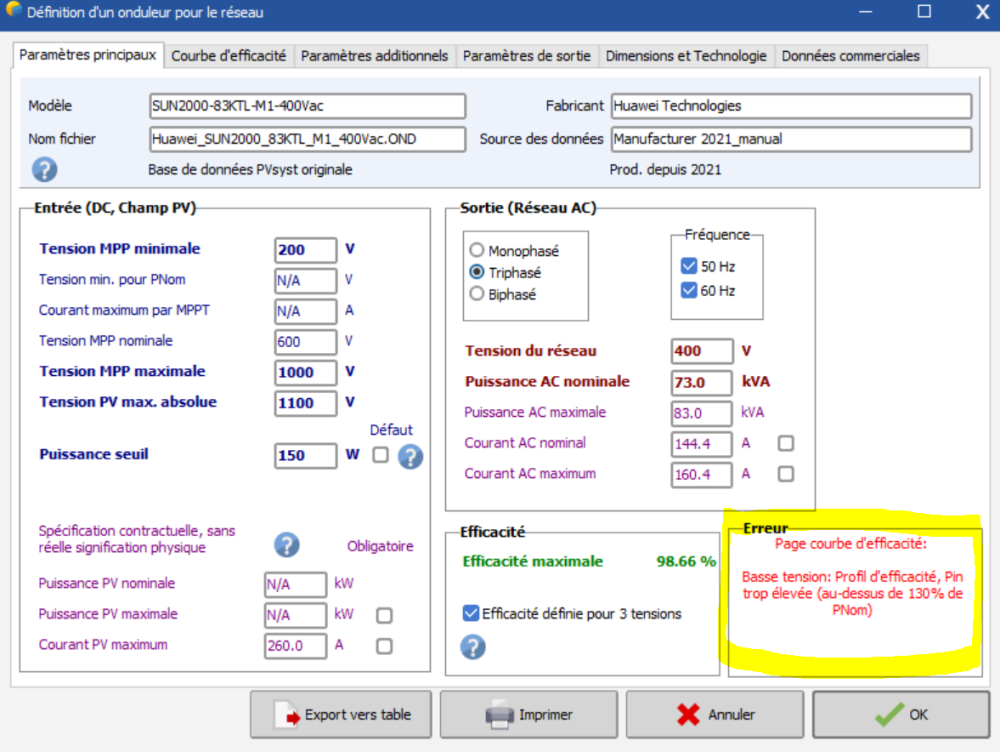The width and height of the screenshot is (1000, 752).
Task: Click the help icon below Nom fichier
Action: click(44, 169)
